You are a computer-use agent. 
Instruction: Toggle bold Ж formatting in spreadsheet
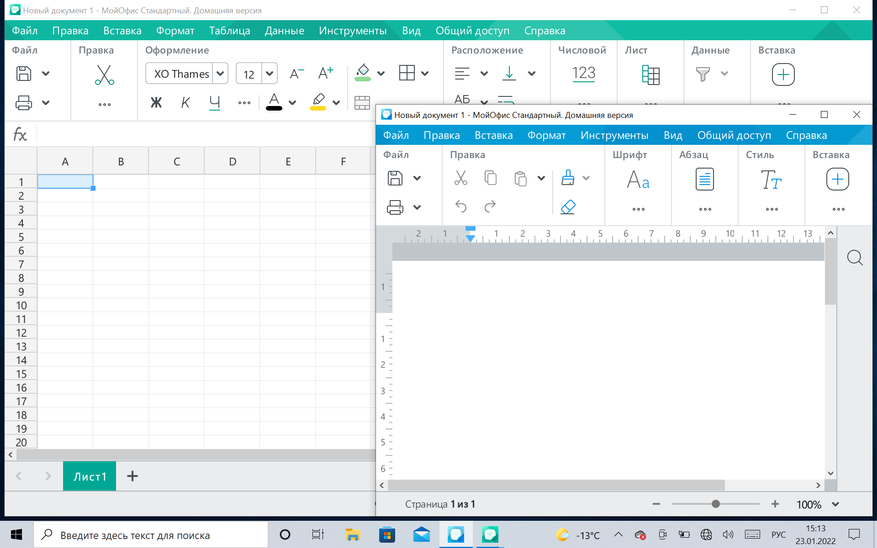tap(156, 103)
